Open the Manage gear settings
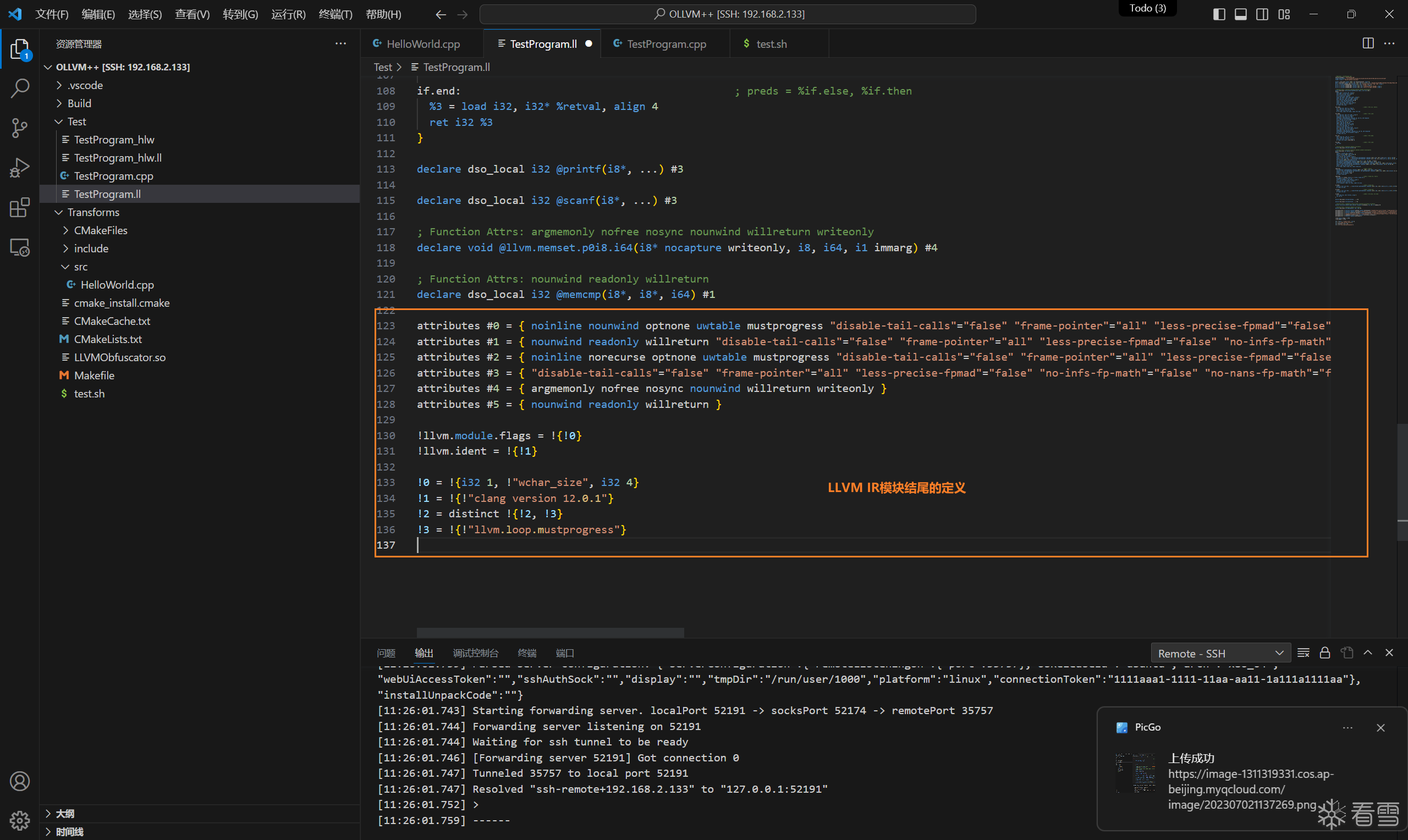Viewport: 1408px width, 840px height. pos(20,820)
